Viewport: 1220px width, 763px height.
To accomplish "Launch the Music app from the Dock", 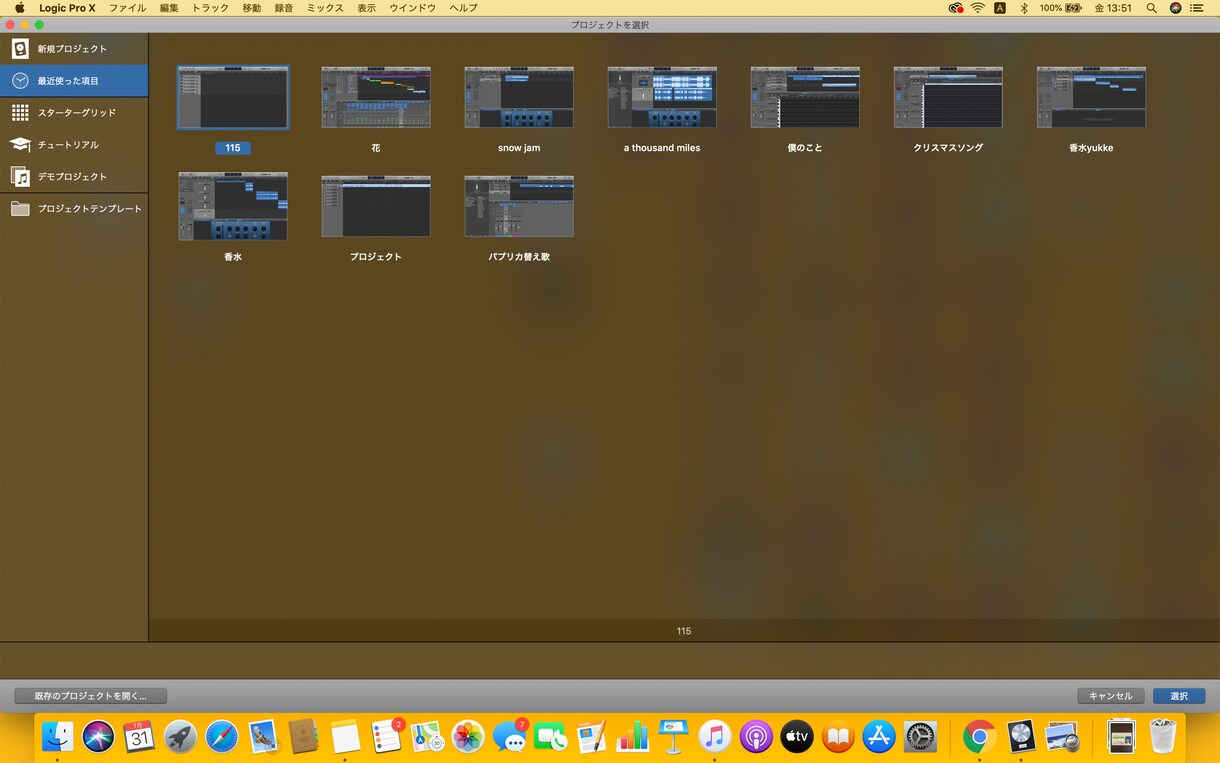I will (x=714, y=737).
